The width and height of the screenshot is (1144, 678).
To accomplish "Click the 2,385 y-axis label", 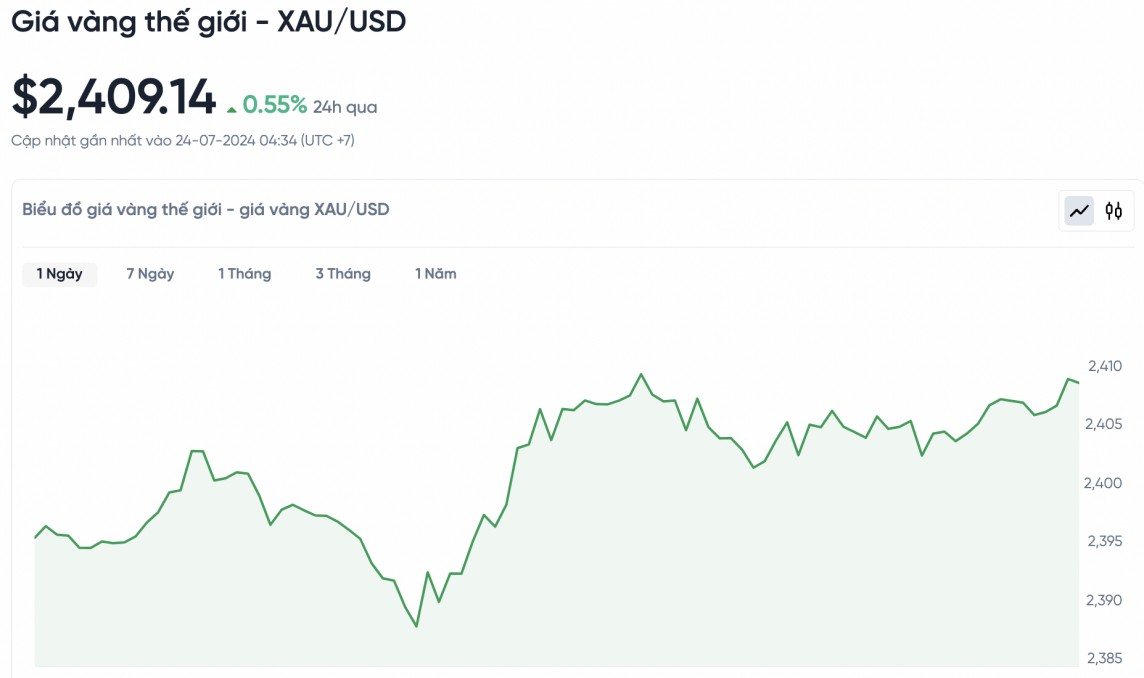I will [x=1104, y=659].
